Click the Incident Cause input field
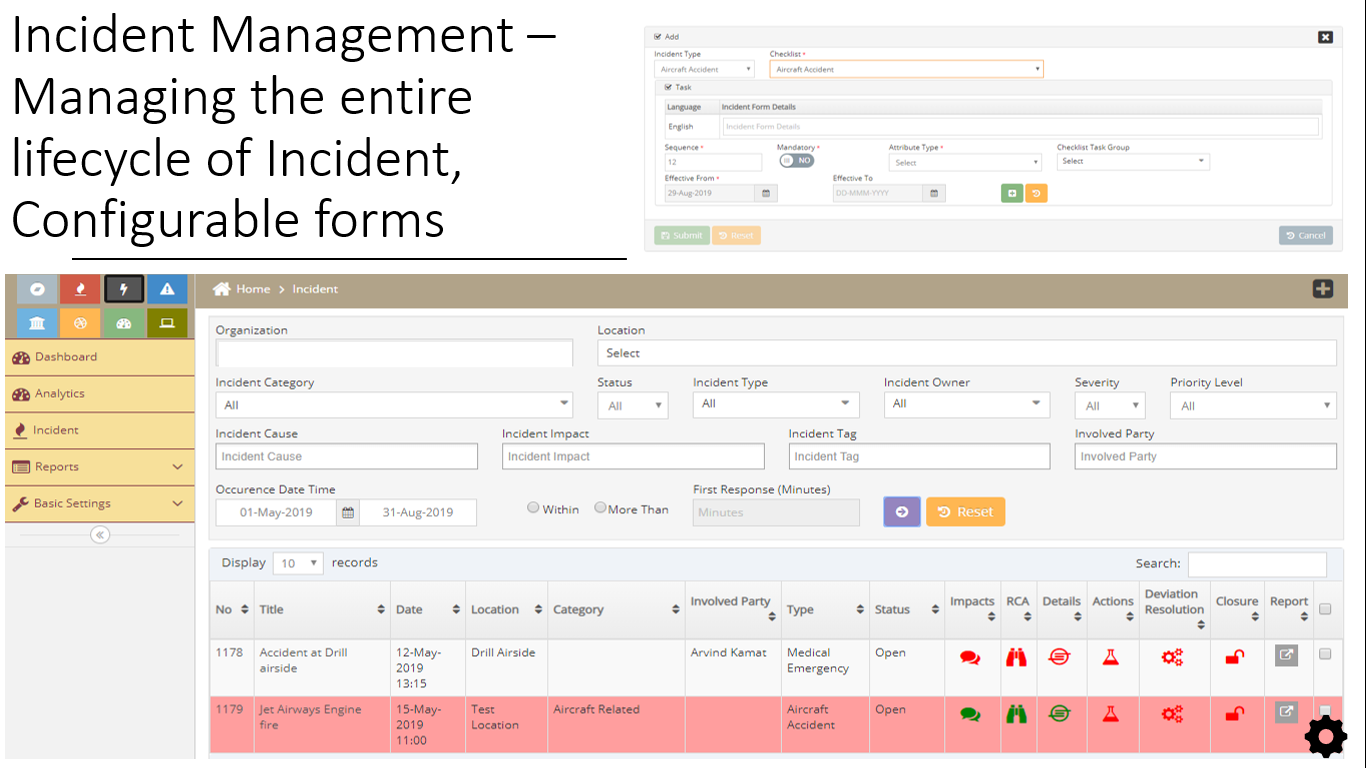Viewport: 1366px width, 768px height. pos(347,456)
